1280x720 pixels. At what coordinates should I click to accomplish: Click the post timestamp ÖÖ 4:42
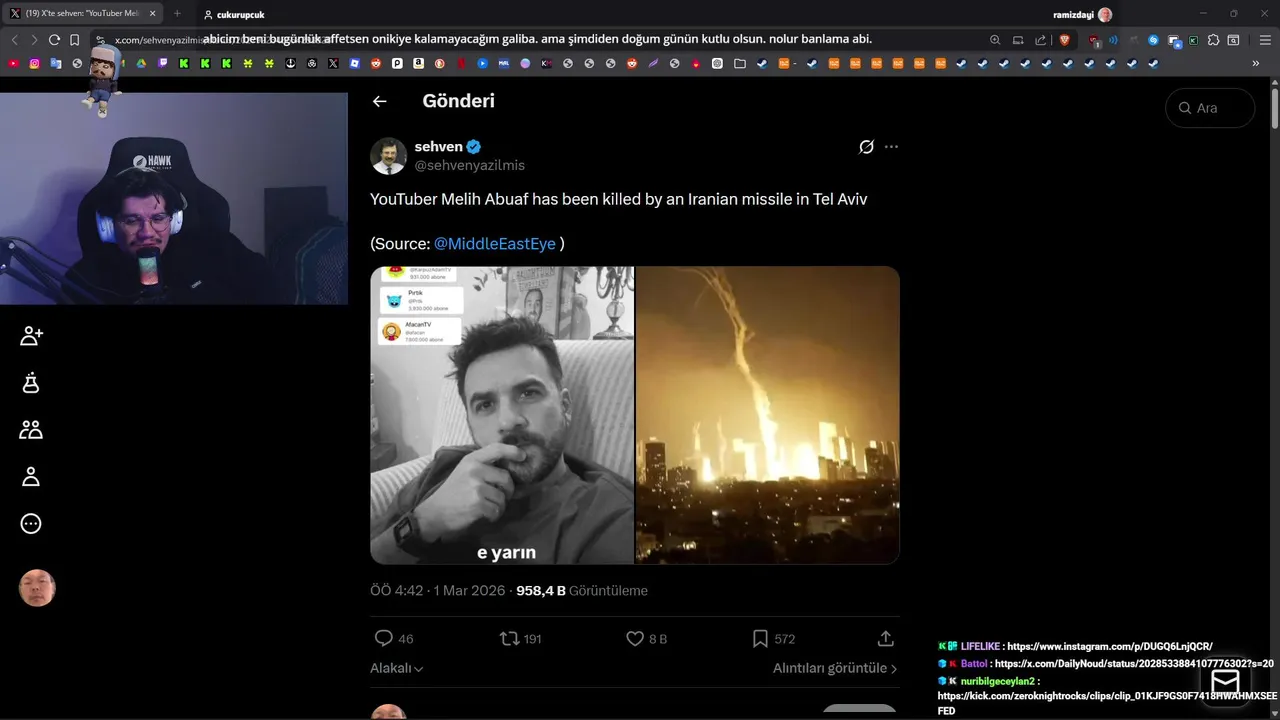tap(396, 591)
